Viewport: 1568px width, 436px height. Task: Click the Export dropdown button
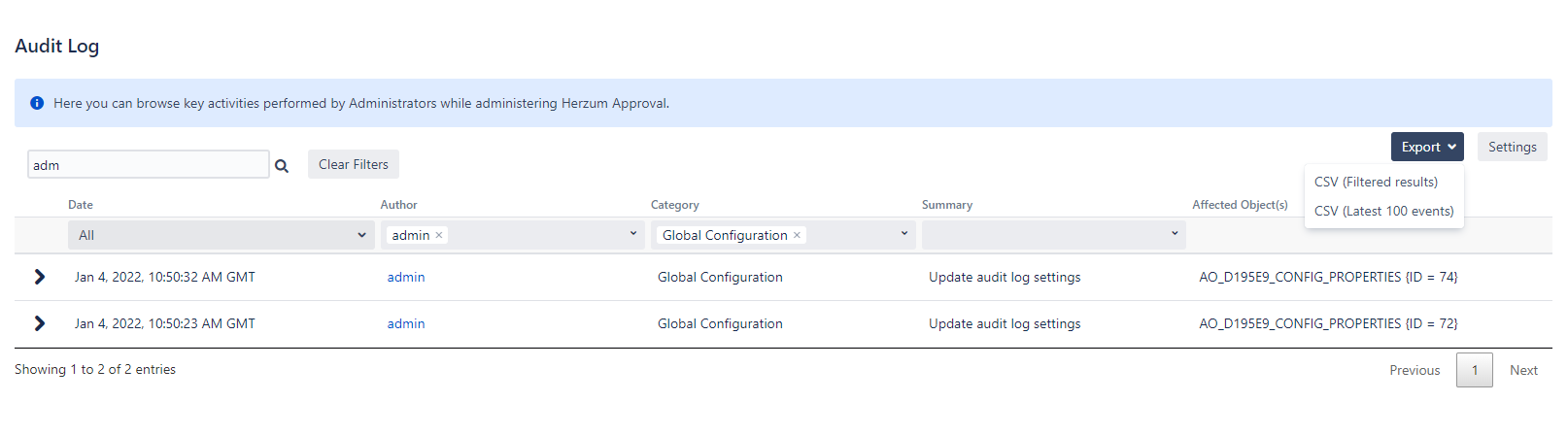click(1426, 147)
